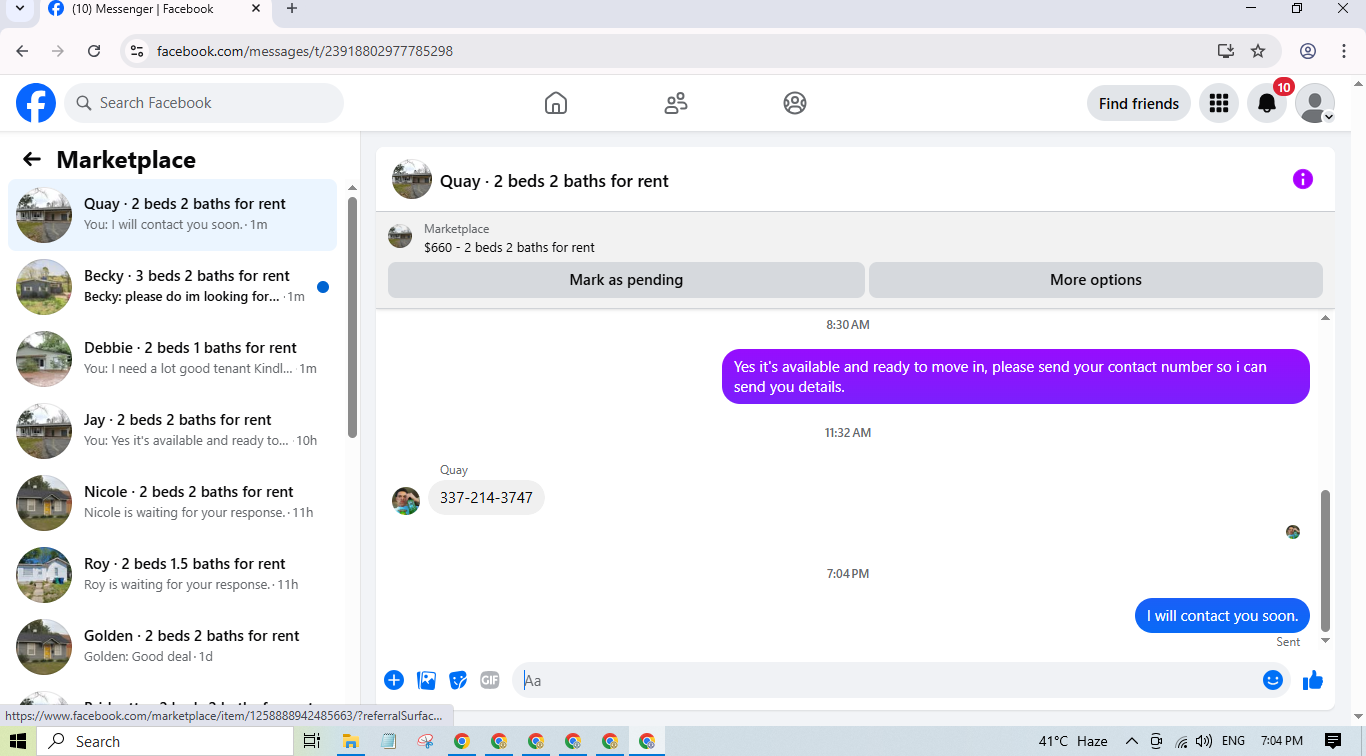View site information icon in address bar
This screenshot has height=756, width=1366.
[x=138, y=51]
